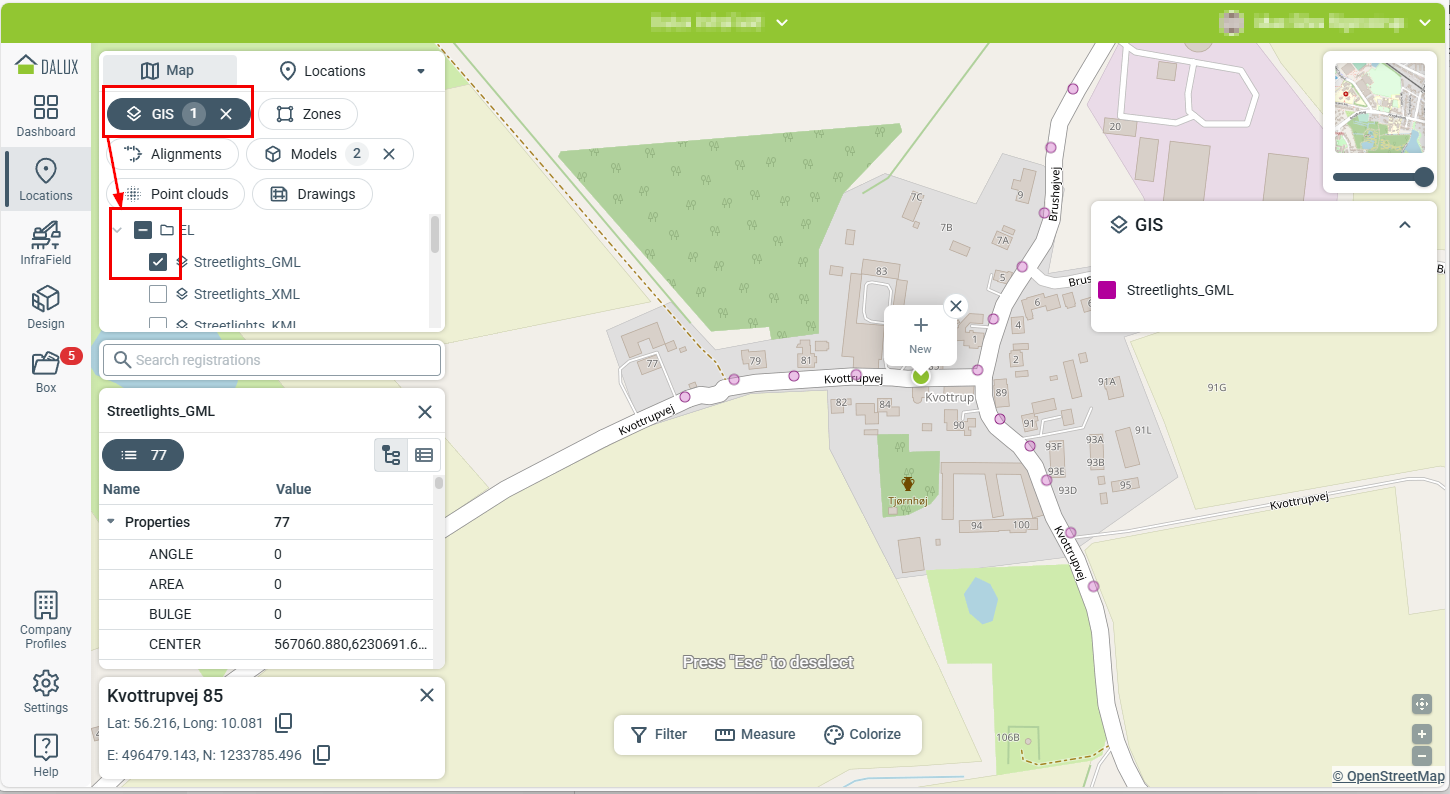Image resolution: width=1450 pixels, height=794 pixels.
Task: Copy the Lat/Long coordinates
Action: 284,723
